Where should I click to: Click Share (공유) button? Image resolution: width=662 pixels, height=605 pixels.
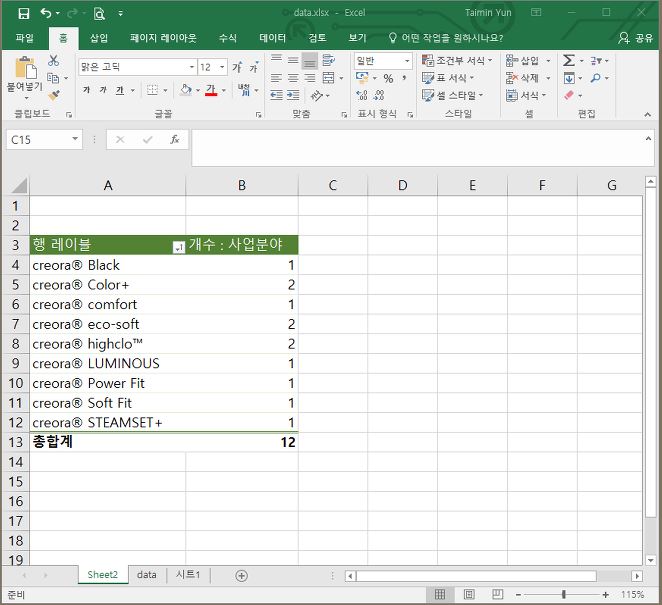pos(636,38)
